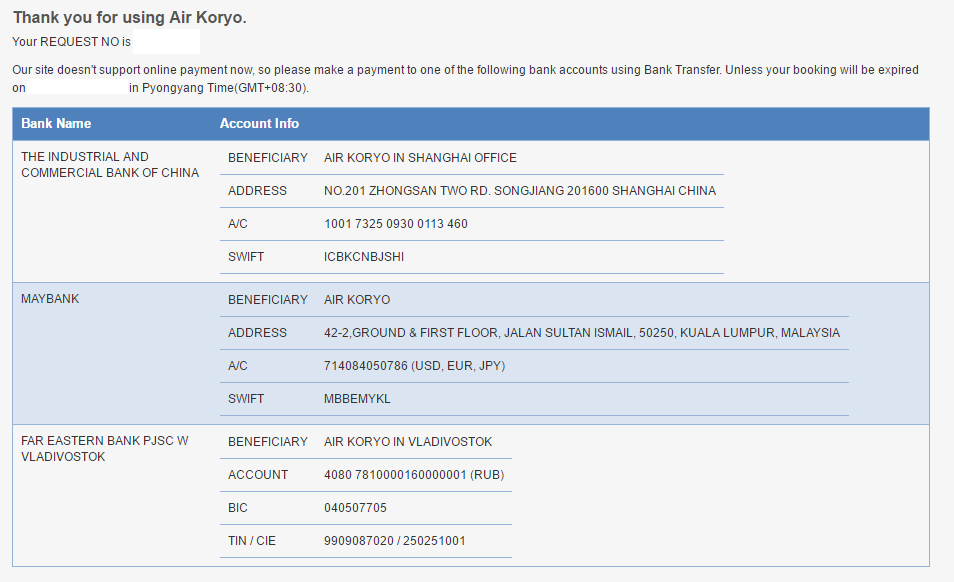
Task: Select account number '1001 7325 0930 0113 460'
Action: coord(396,224)
